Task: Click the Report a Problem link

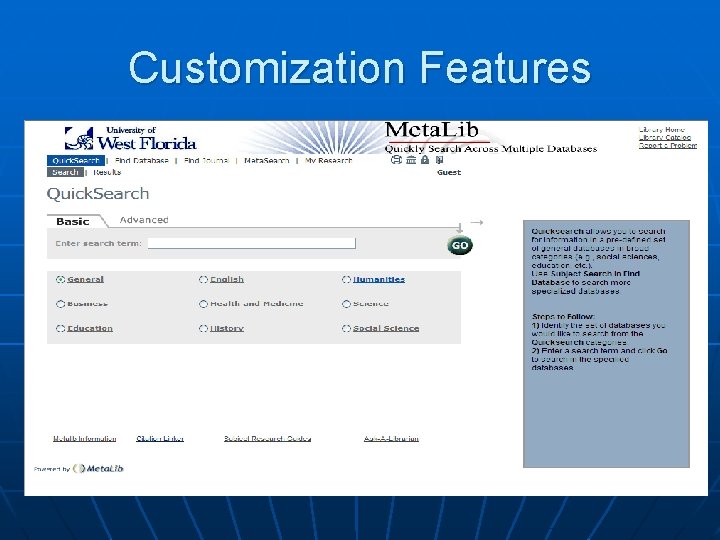Action: (668, 146)
